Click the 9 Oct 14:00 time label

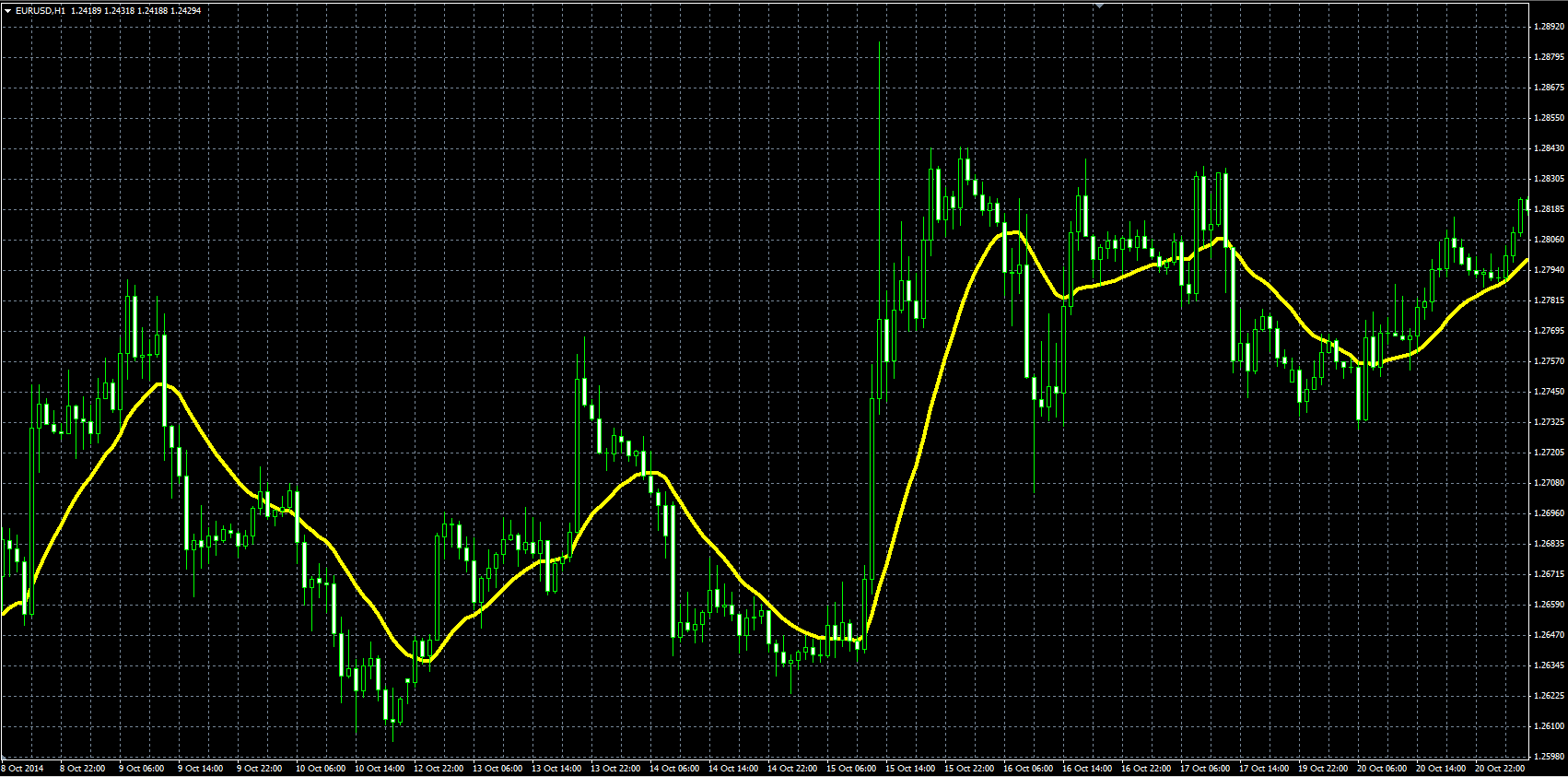201,769
